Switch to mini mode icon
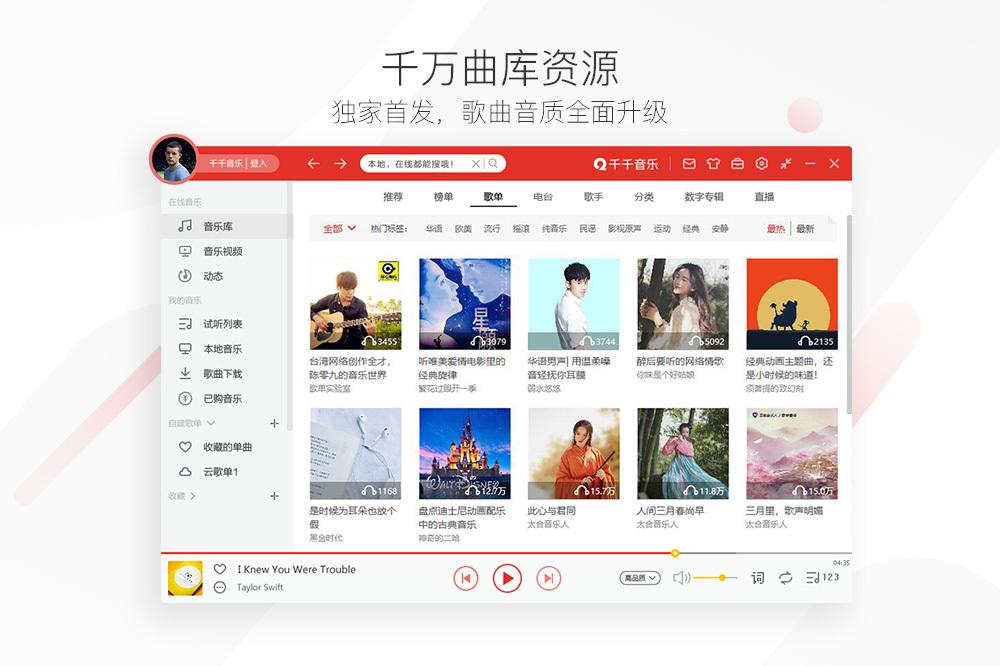Viewport: 1000px width, 666px height. pos(786,164)
